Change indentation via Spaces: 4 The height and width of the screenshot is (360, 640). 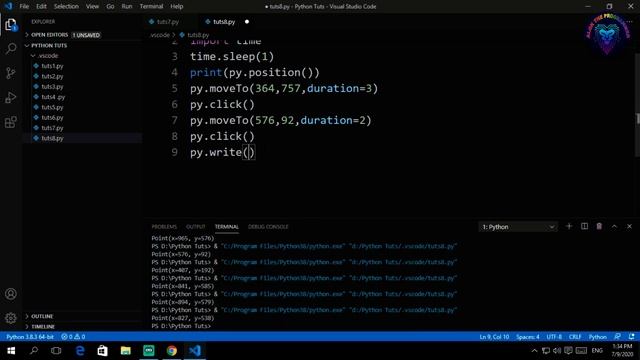(x=527, y=337)
